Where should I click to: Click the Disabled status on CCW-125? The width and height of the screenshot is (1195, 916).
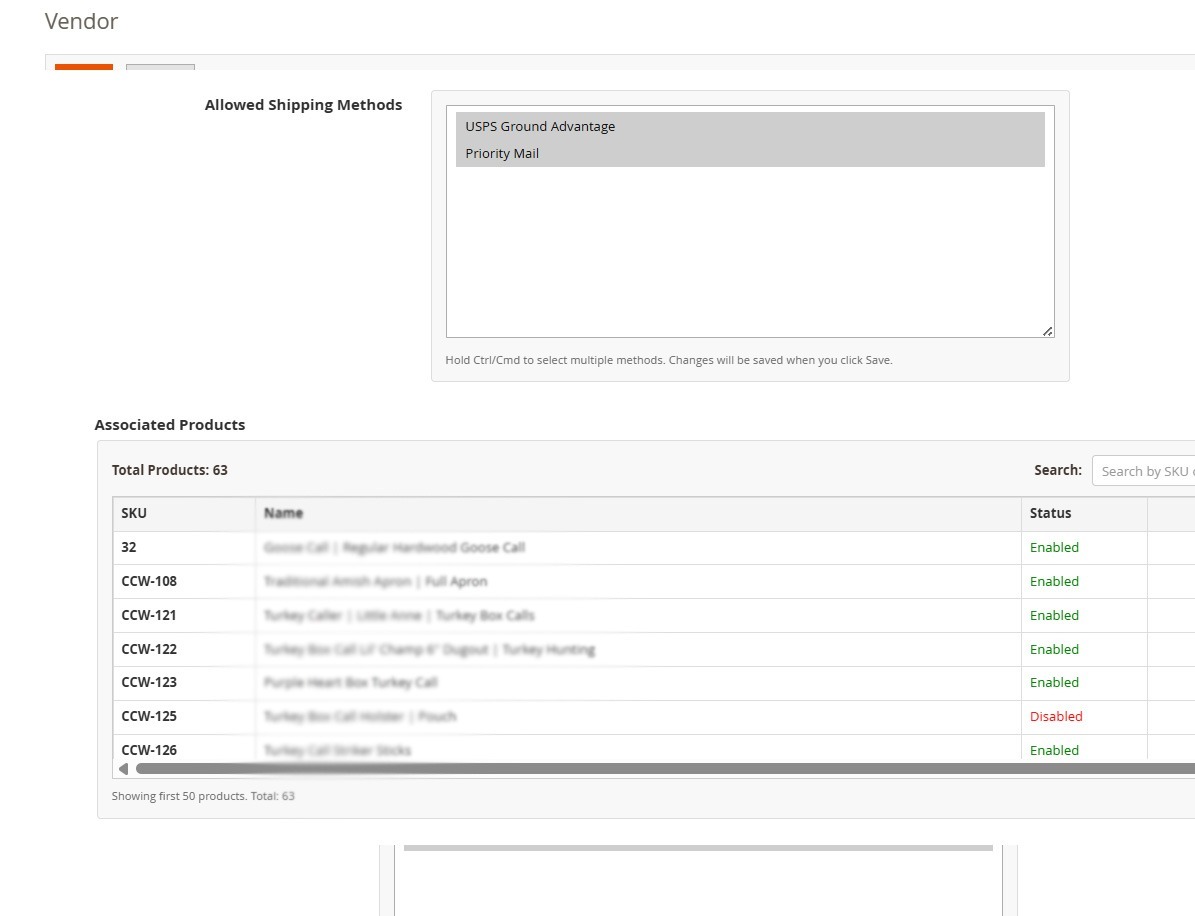[x=1056, y=716]
